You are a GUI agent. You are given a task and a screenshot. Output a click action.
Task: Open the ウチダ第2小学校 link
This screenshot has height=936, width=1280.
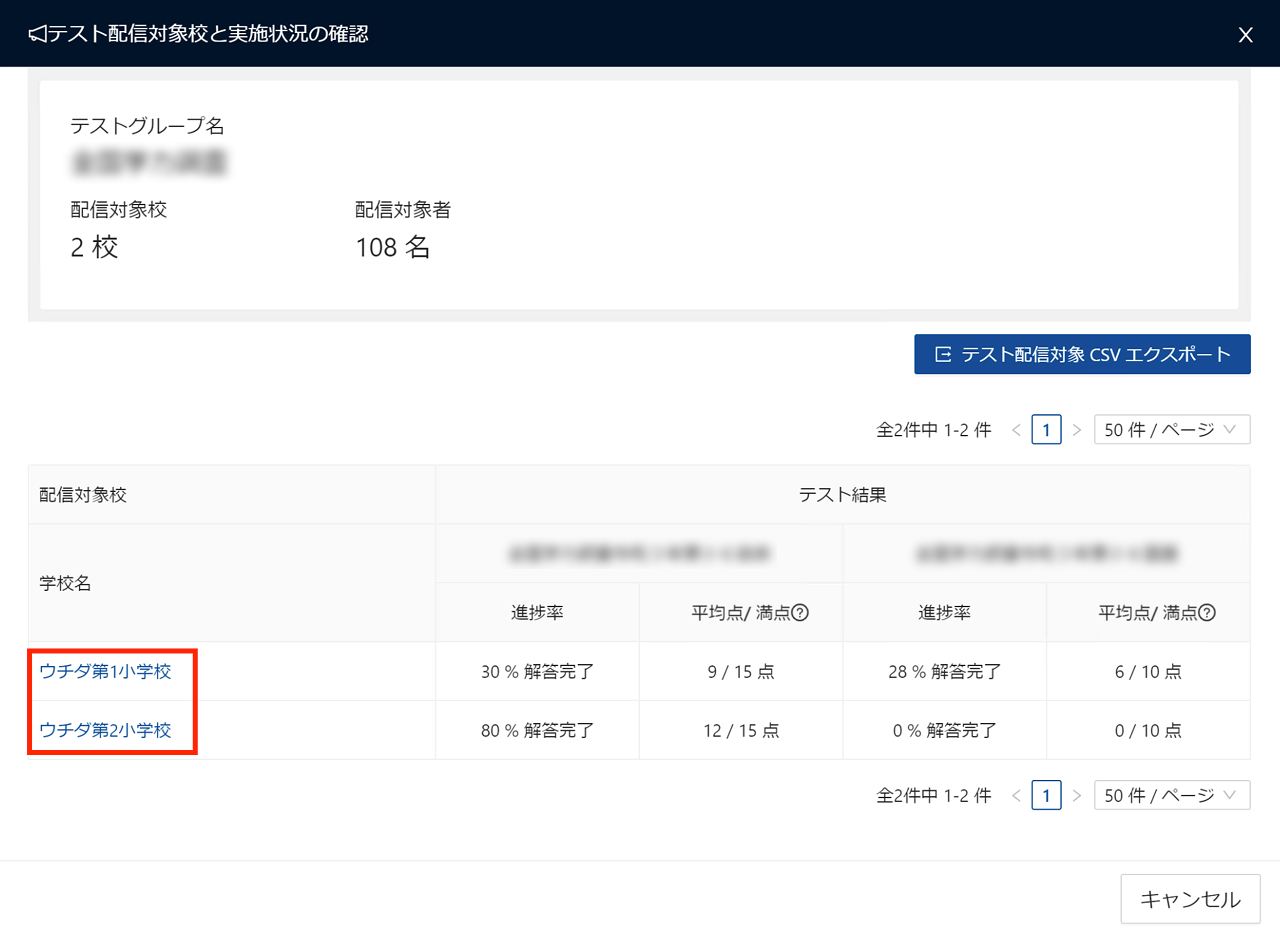pyautogui.click(x=105, y=730)
